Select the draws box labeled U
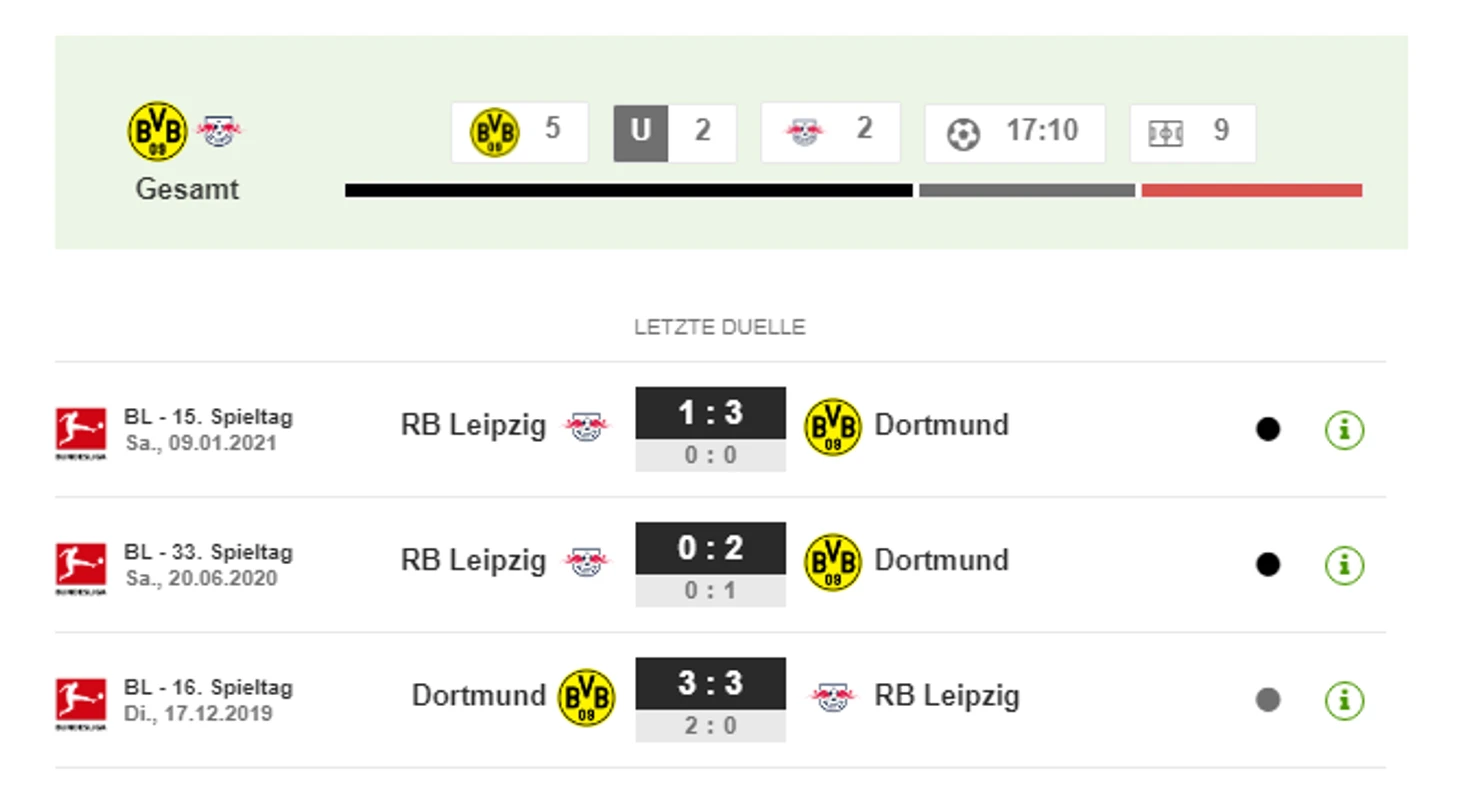The width and height of the screenshot is (1460, 794). (x=675, y=133)
